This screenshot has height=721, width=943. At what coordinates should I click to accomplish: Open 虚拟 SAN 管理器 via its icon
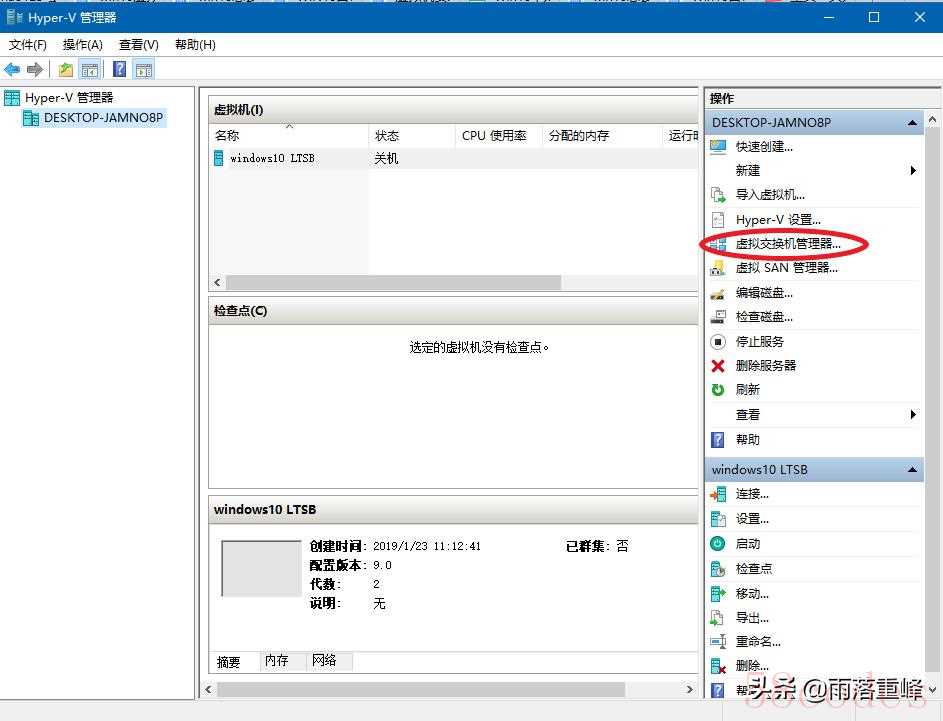click(x=718, y=268)
